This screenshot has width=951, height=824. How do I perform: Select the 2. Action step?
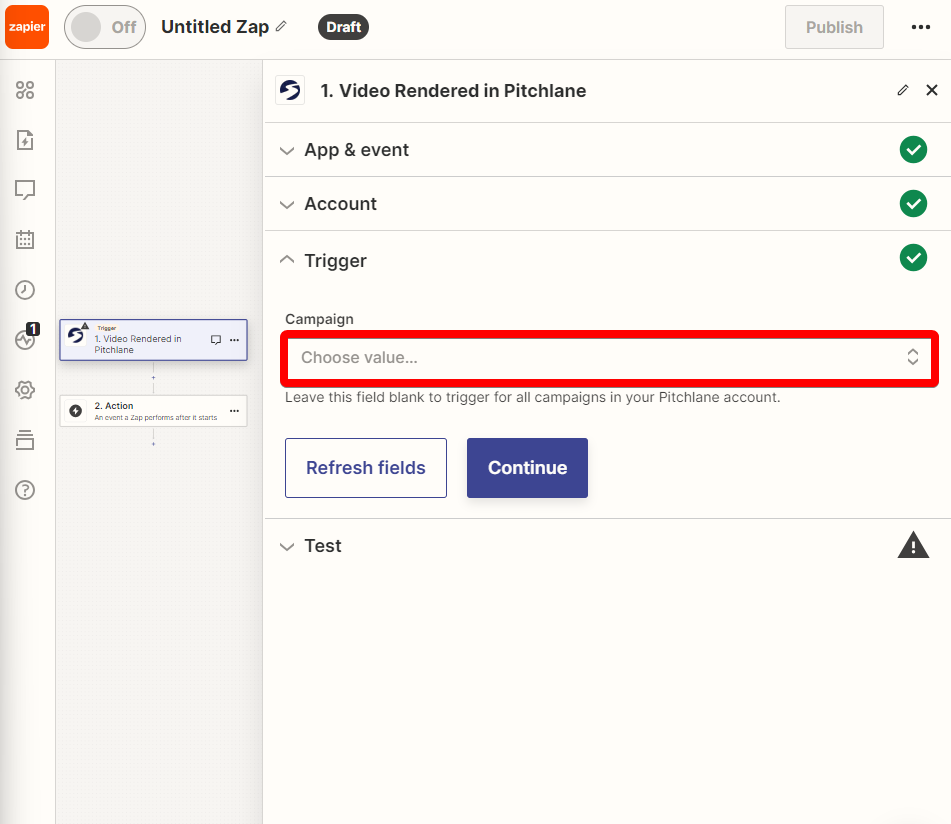click(x=153, y=411)
